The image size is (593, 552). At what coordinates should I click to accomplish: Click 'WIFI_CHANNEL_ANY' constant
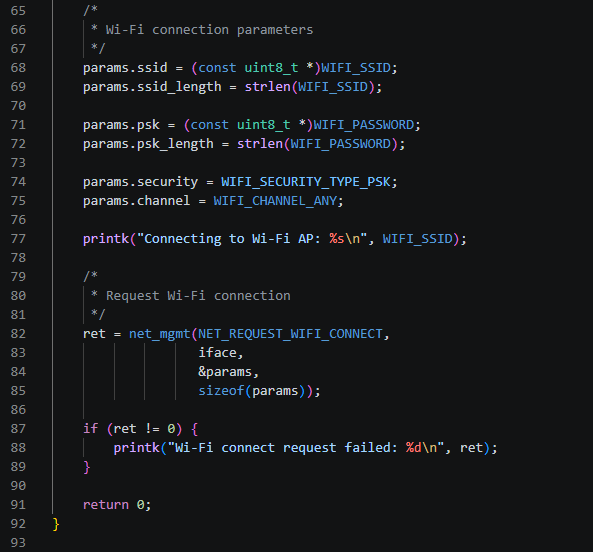275,201
